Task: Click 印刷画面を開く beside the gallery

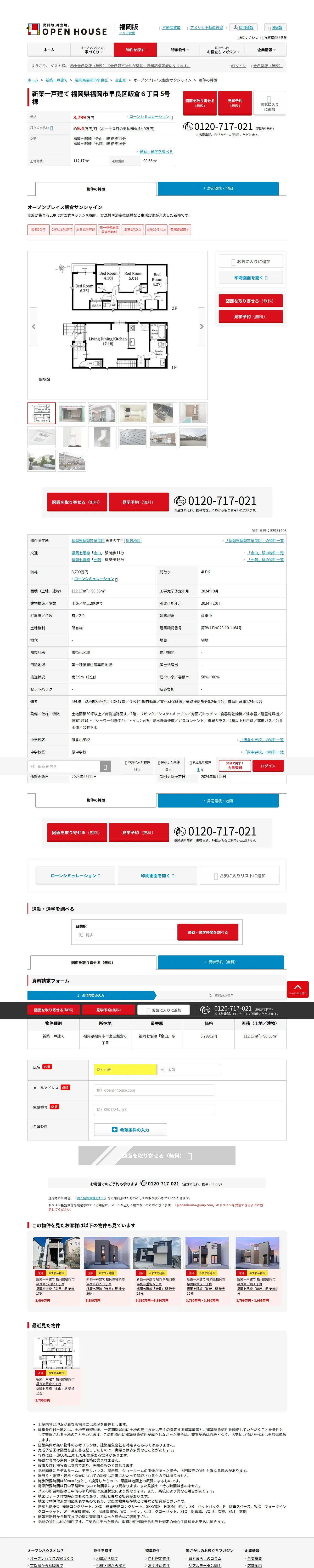Action: 251,278
